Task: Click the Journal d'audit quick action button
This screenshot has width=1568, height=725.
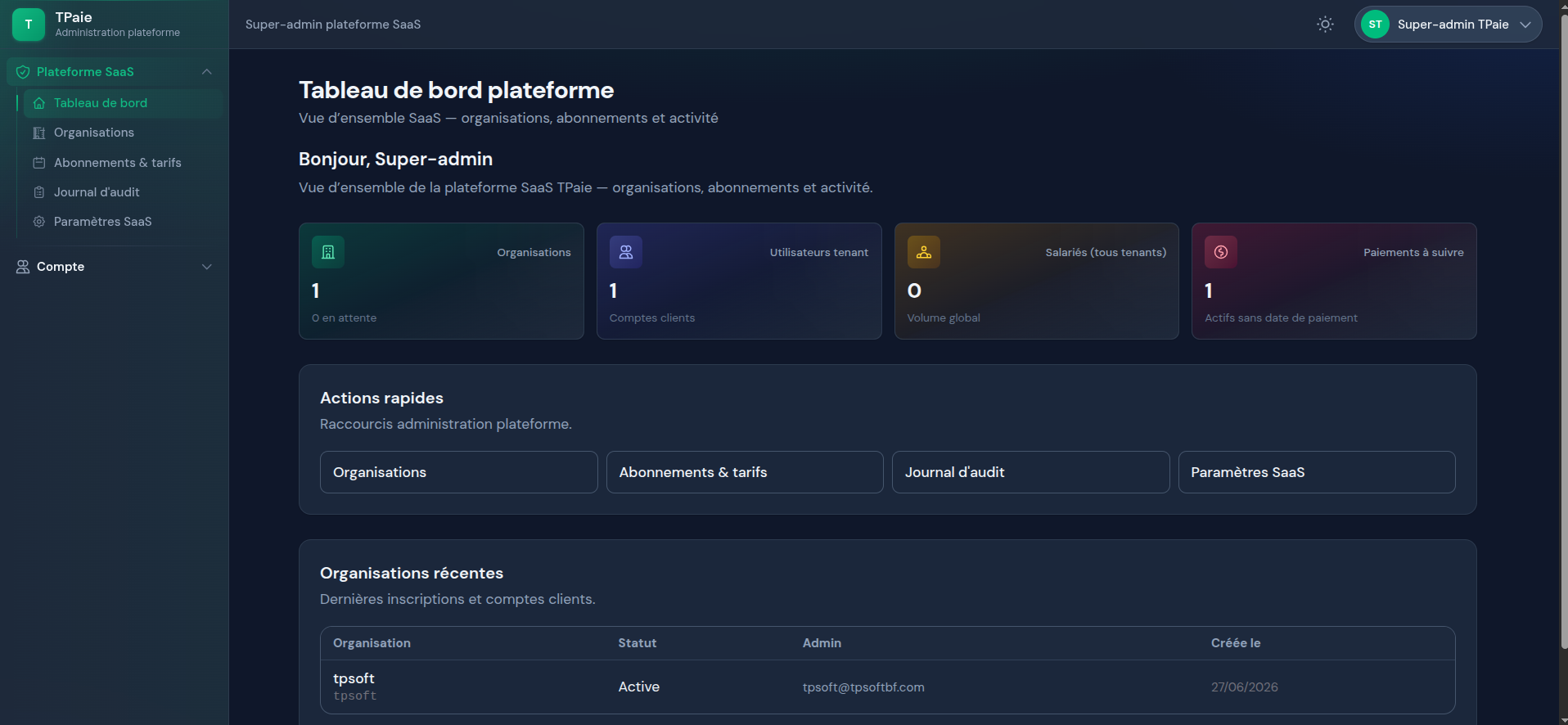Action: (1031, 472)
